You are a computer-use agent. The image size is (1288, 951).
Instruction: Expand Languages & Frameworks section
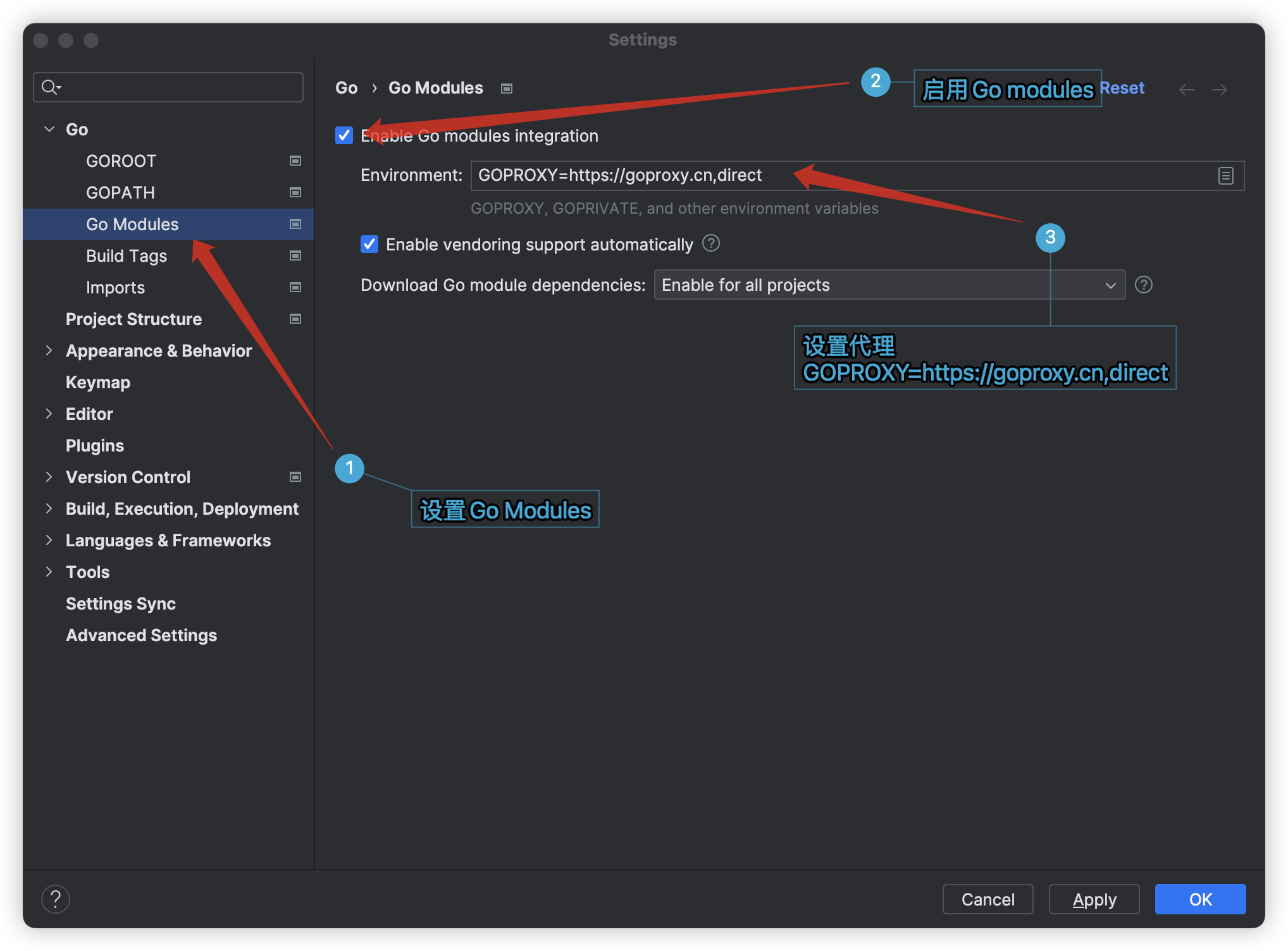[49, 540]
